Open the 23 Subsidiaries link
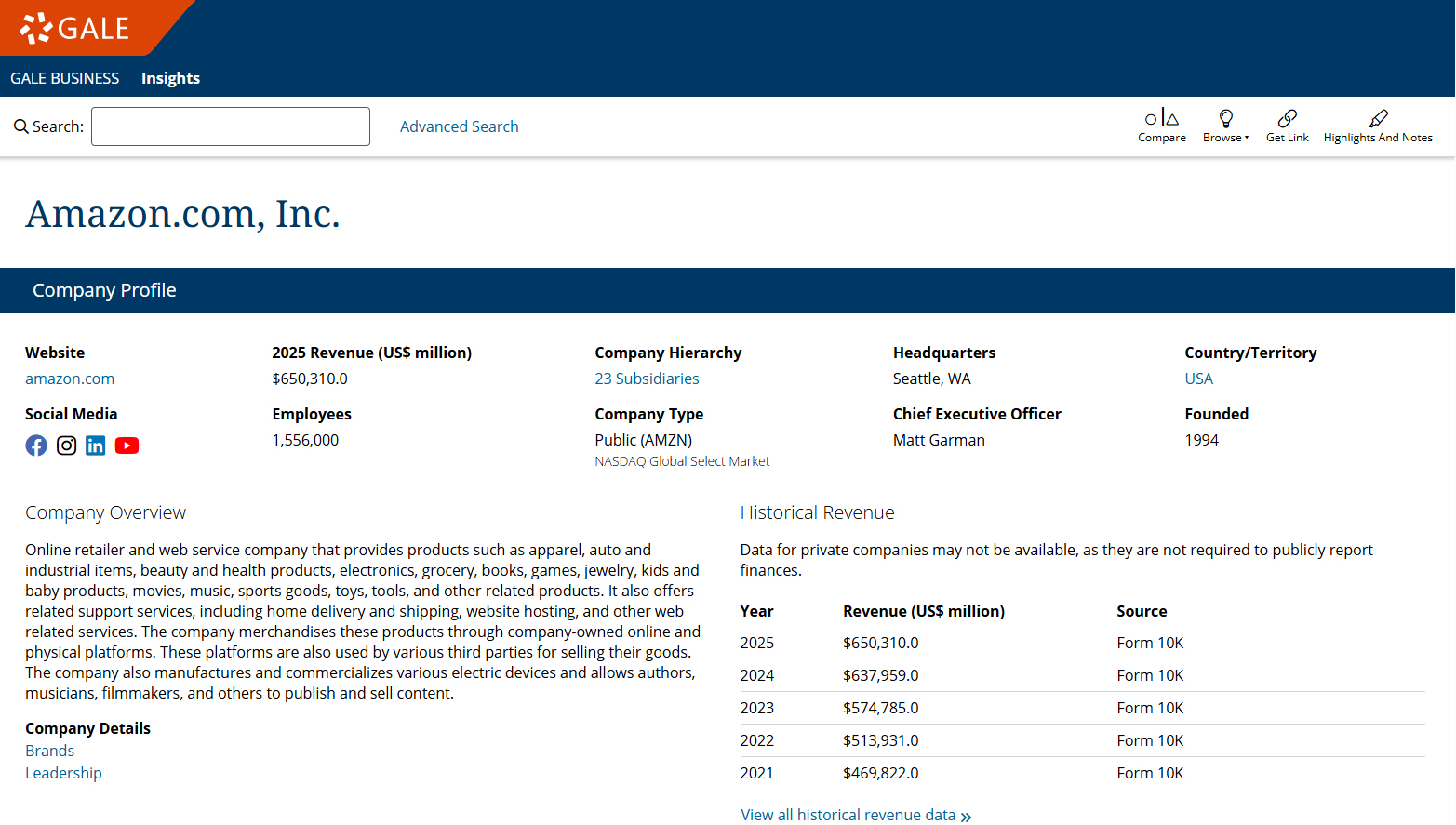 (x=647, y=379)
